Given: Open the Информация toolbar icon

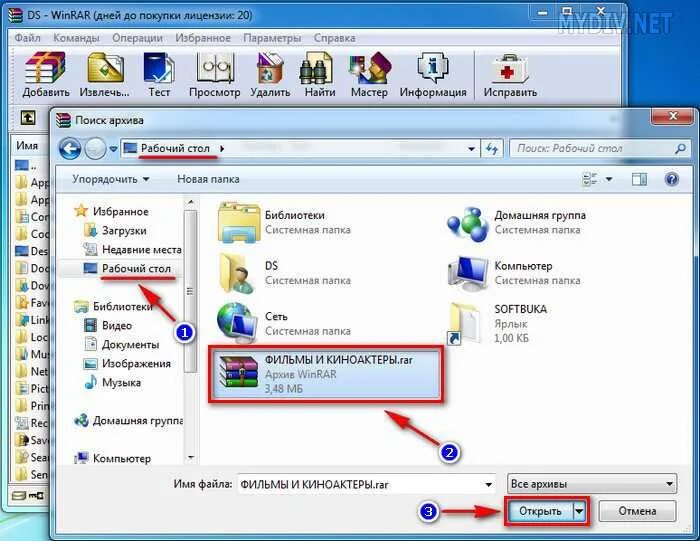Looking at the screenshot, I should (433, 74).
